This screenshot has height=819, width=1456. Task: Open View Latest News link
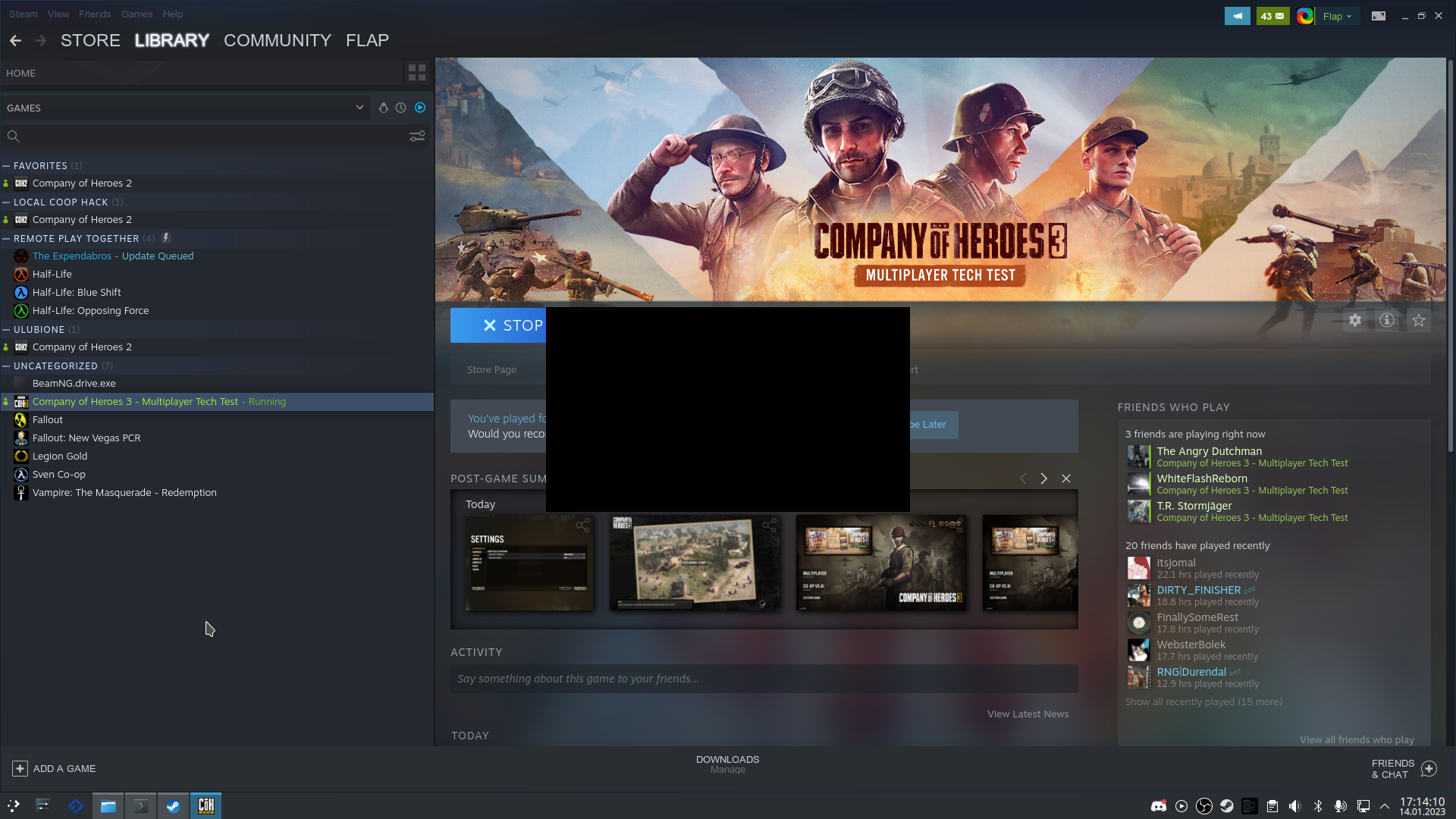pos(1028,714)
